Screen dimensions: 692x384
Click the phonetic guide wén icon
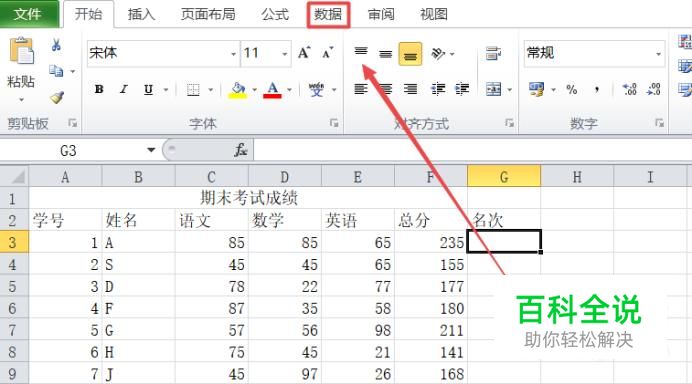(x=316, y=90)
